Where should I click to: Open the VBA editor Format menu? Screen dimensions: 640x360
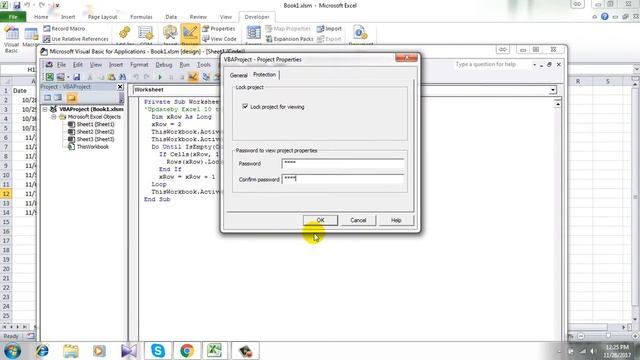pos(139,64)
